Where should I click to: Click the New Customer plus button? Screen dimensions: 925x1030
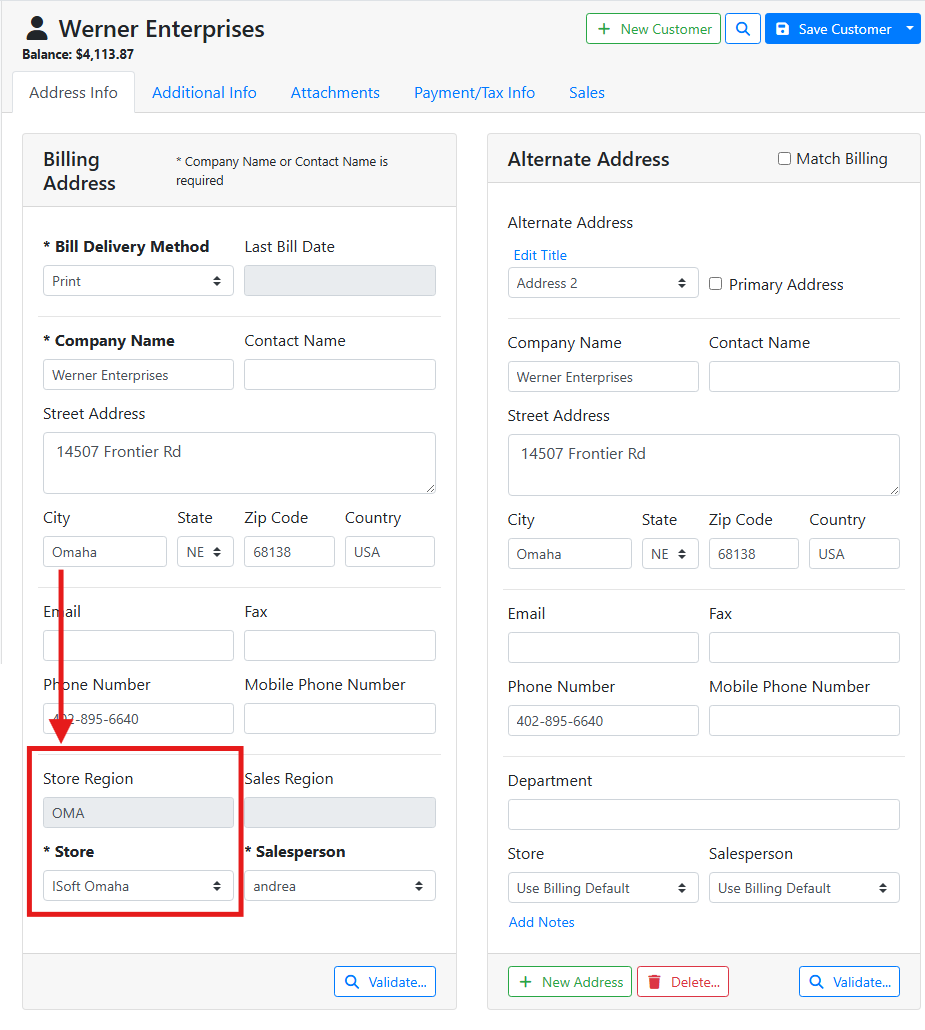653,29
